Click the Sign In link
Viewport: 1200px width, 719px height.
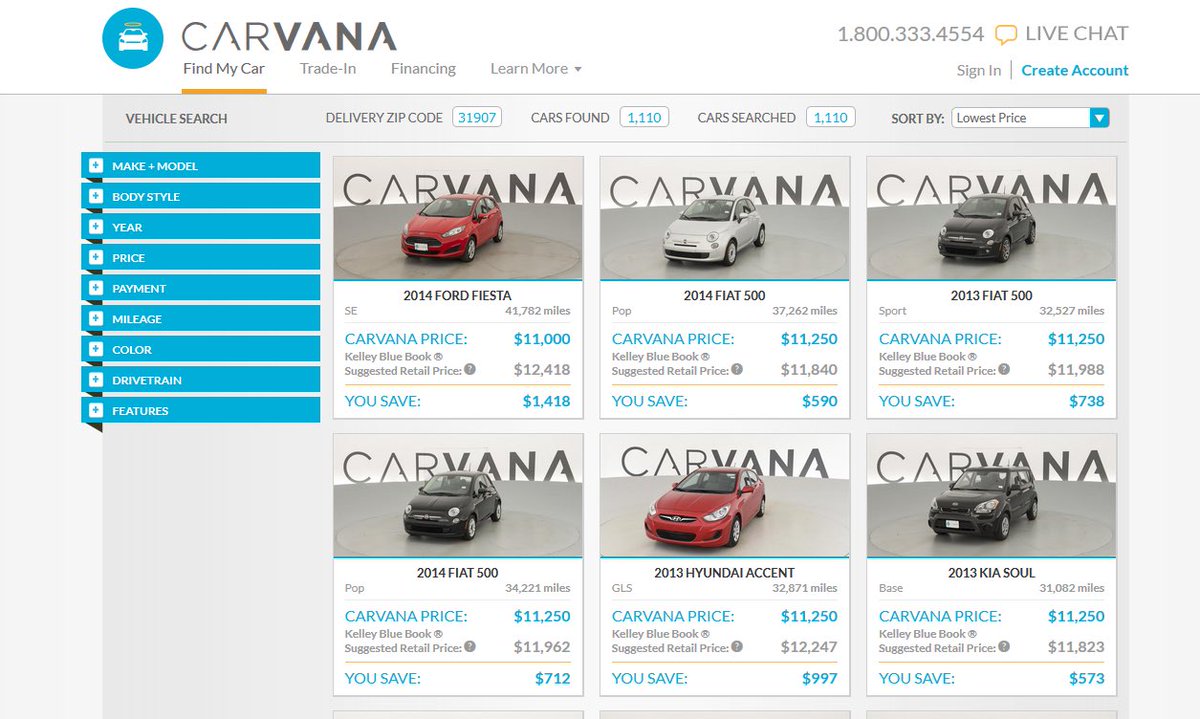(x=978, y=70)
